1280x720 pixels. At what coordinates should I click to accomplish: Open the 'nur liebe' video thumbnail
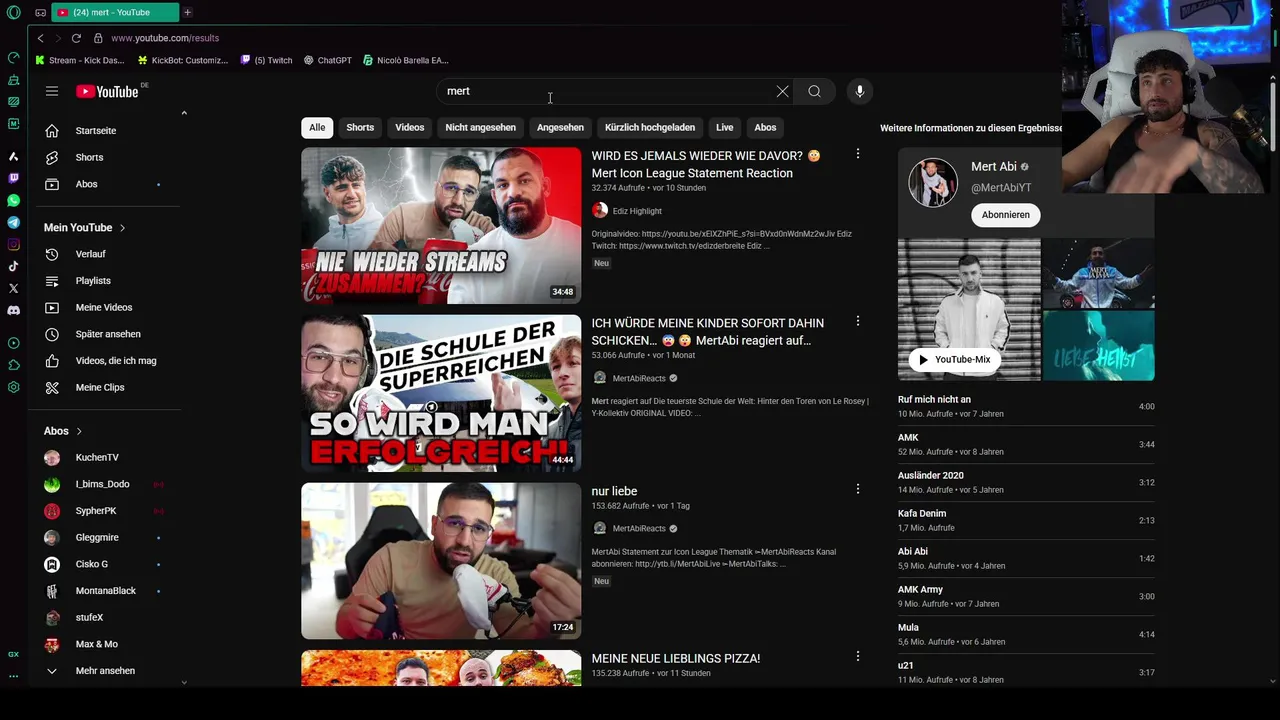[441, 561]
